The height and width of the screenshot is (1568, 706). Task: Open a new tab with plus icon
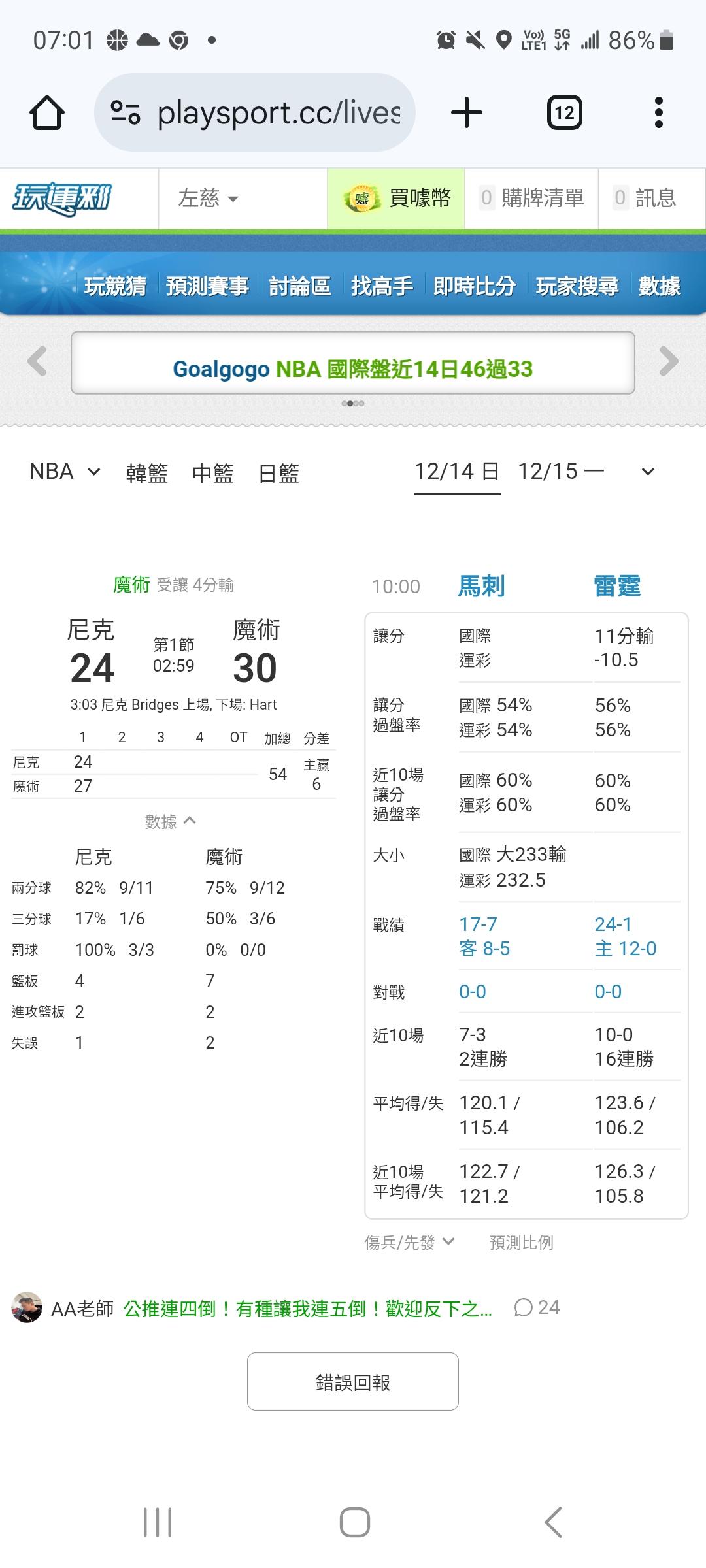click(467, 113)
